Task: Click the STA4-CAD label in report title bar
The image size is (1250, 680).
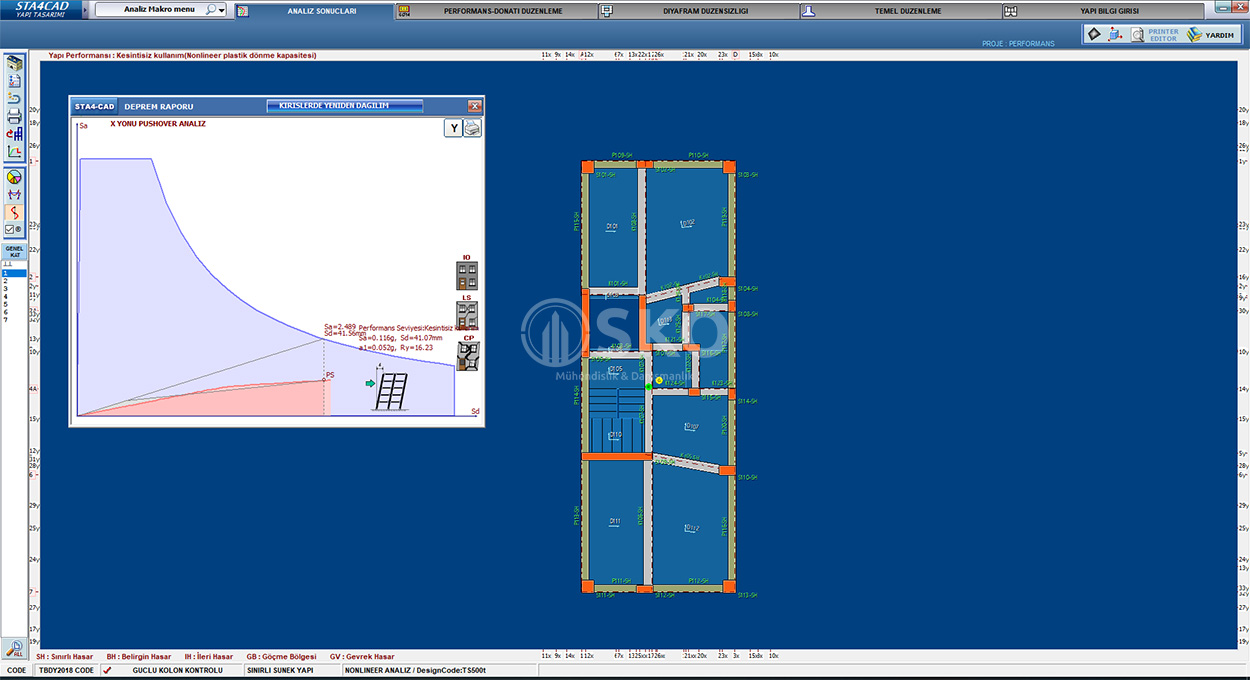Action: pyautogui.click(x=94, y=105)
